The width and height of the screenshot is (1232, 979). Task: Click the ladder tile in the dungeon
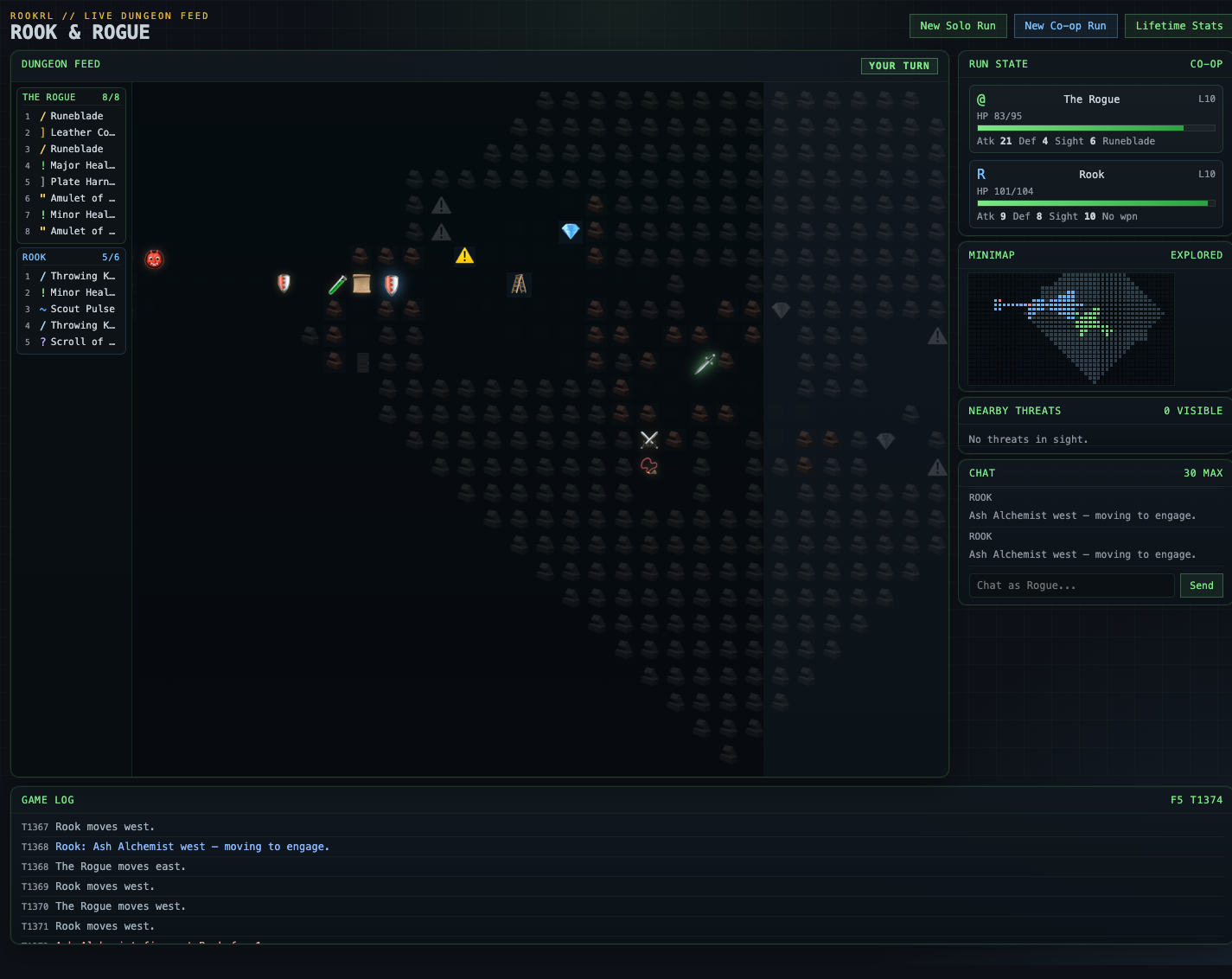point(519,284)
